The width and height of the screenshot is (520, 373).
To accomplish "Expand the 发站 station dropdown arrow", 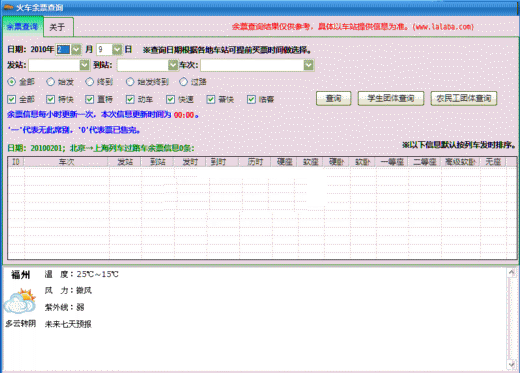I will [x=85, y=65].
